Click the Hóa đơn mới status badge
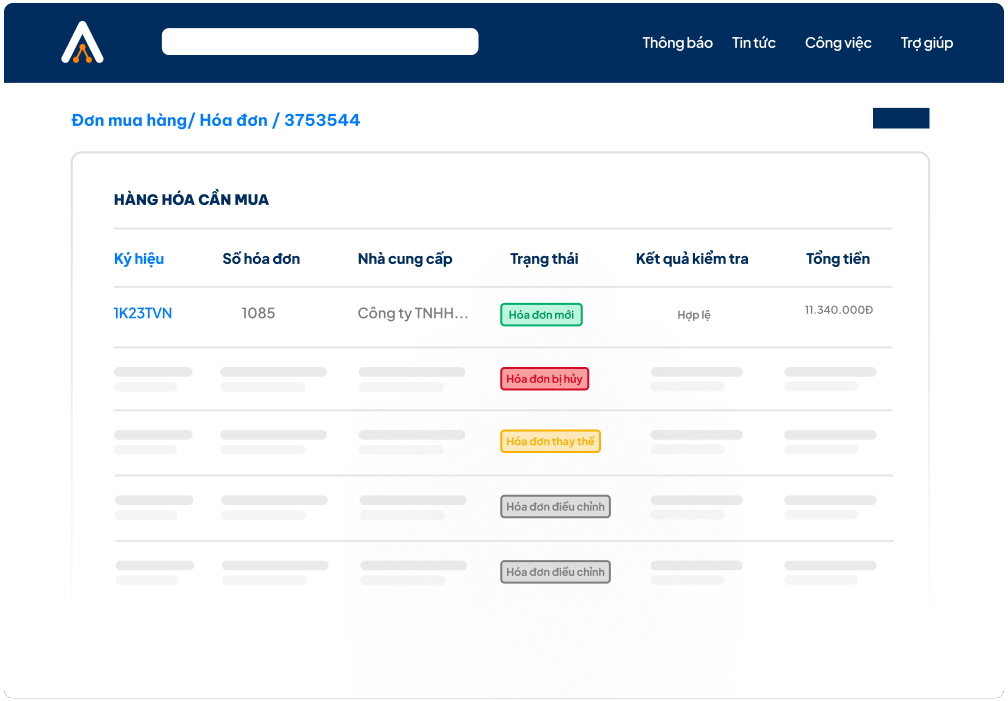Image resolution: width=1008 pixels, height=701 pixels. [541, 314]
